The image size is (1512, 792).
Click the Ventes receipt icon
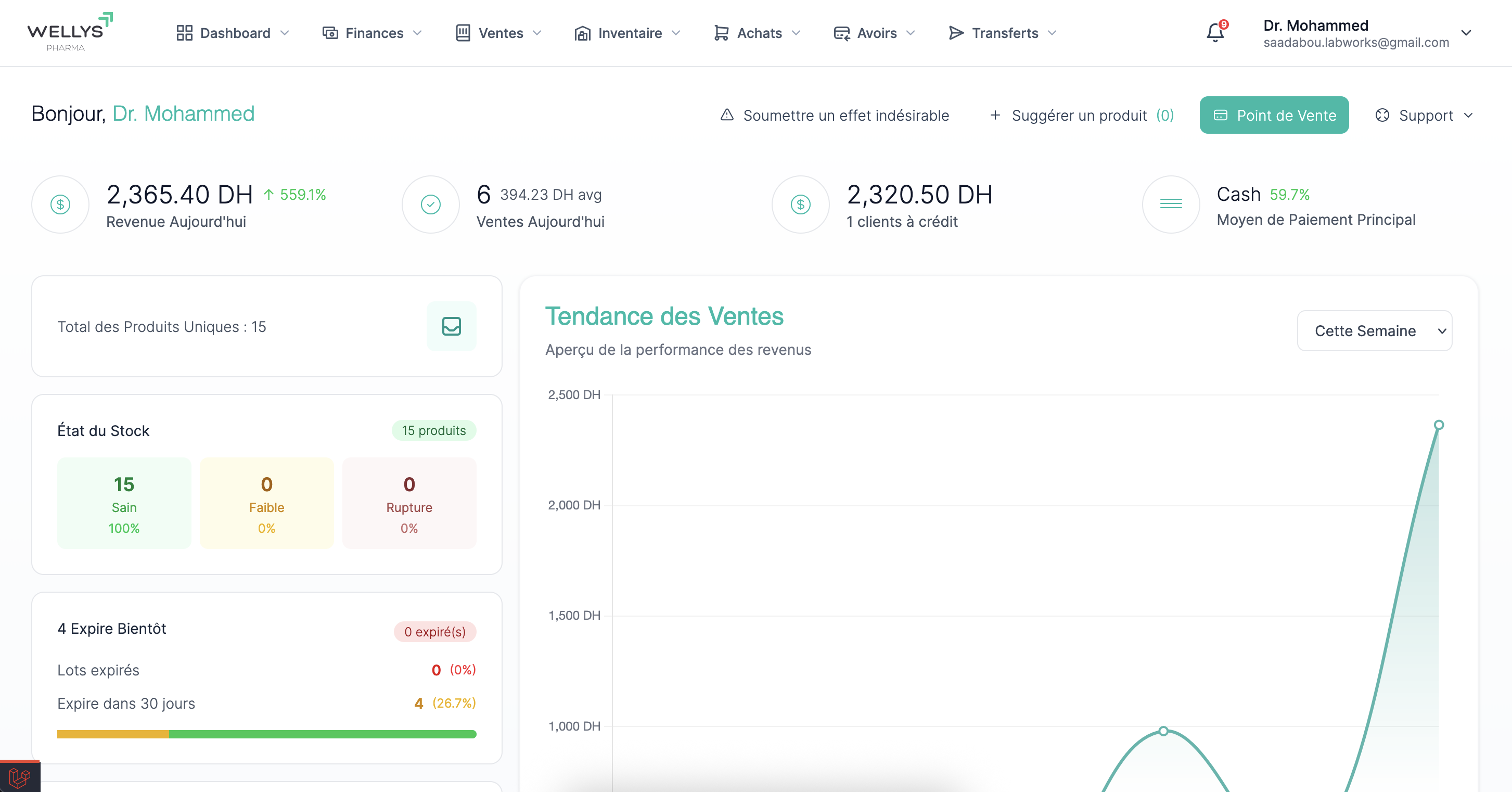pyautogui.click(x=463, y=33)
